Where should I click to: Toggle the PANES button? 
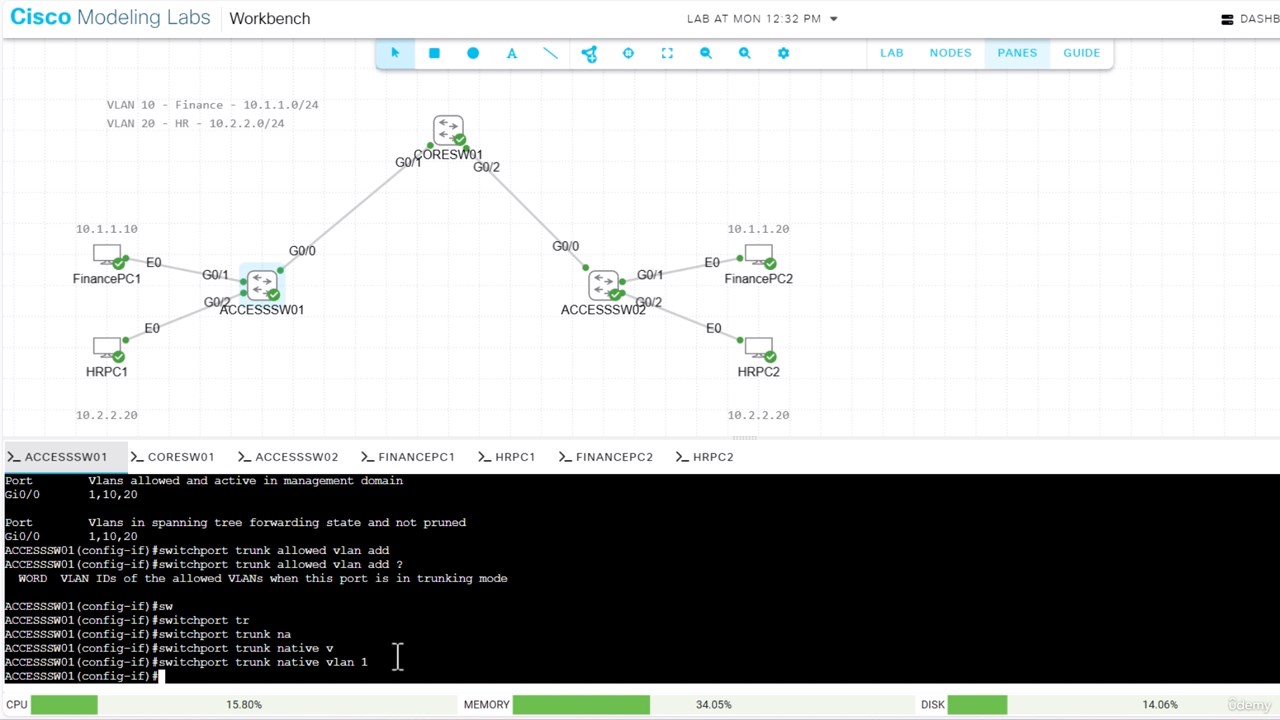(1017, 53)
